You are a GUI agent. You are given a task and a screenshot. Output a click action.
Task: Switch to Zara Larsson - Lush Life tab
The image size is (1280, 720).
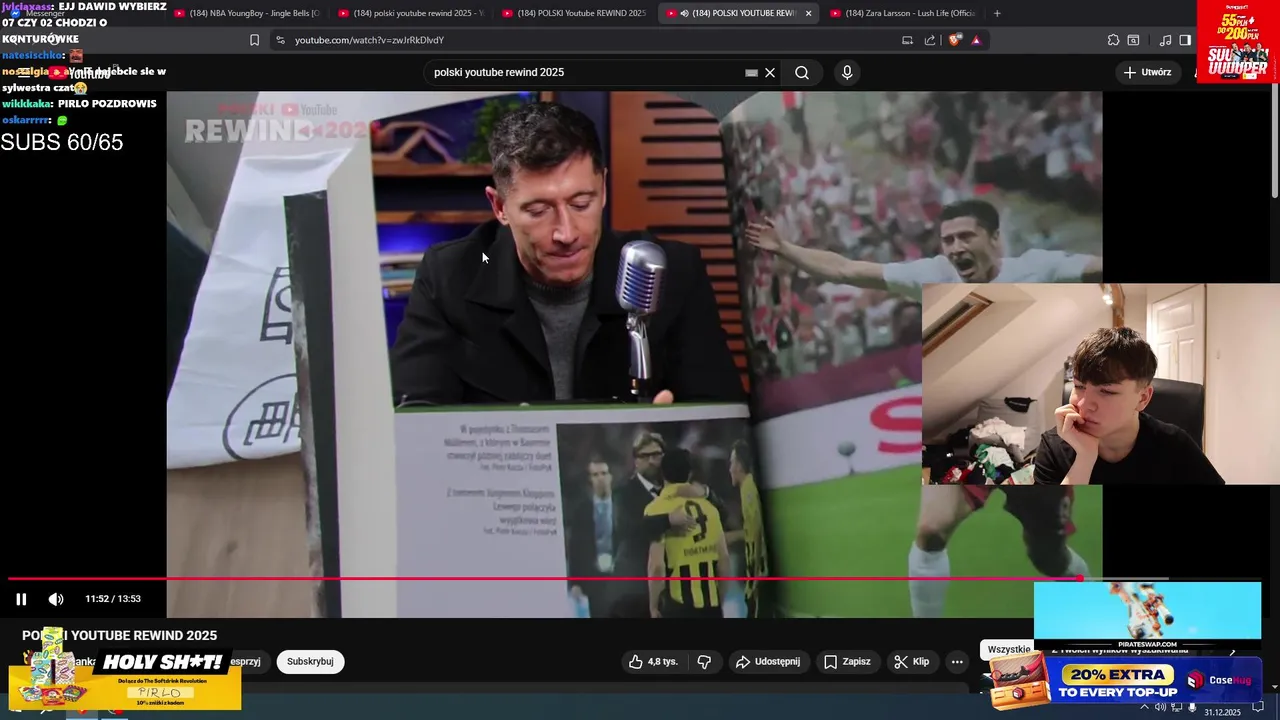pyautogui.click(x=903, y=13)
